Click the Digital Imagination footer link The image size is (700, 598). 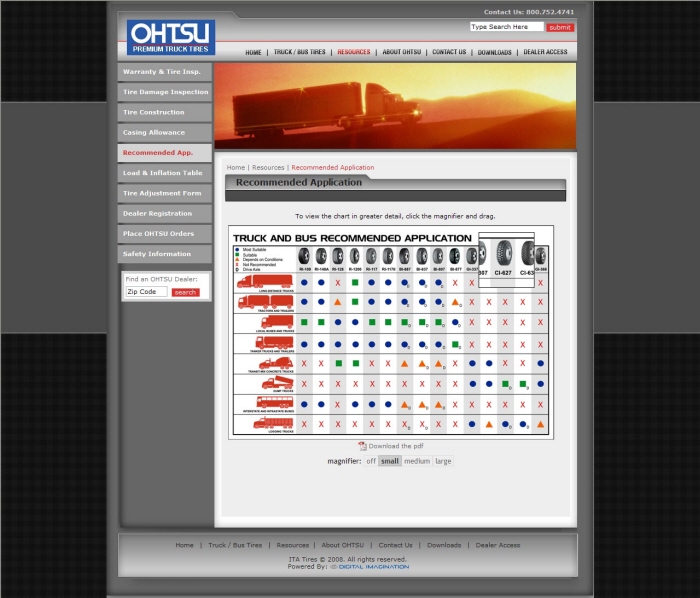(x=370, y=567)
